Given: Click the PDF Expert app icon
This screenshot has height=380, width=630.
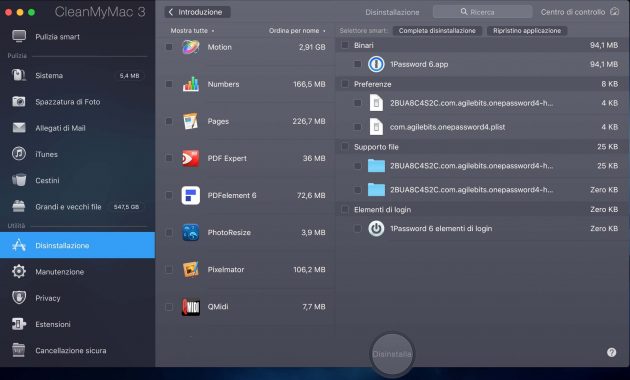Looking at the screenshot, I should tap(190, 158).
